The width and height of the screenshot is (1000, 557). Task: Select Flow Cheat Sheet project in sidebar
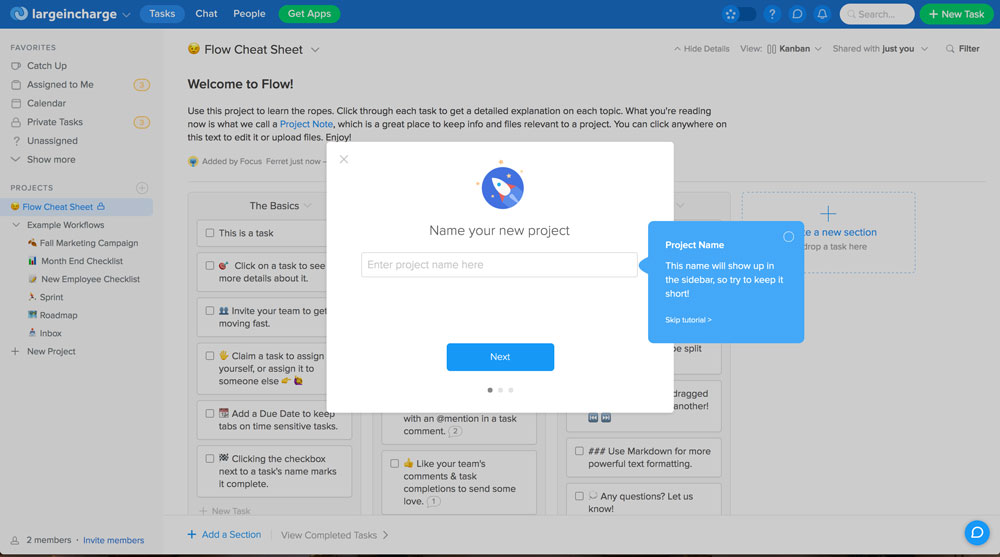(x=57, y=207)
